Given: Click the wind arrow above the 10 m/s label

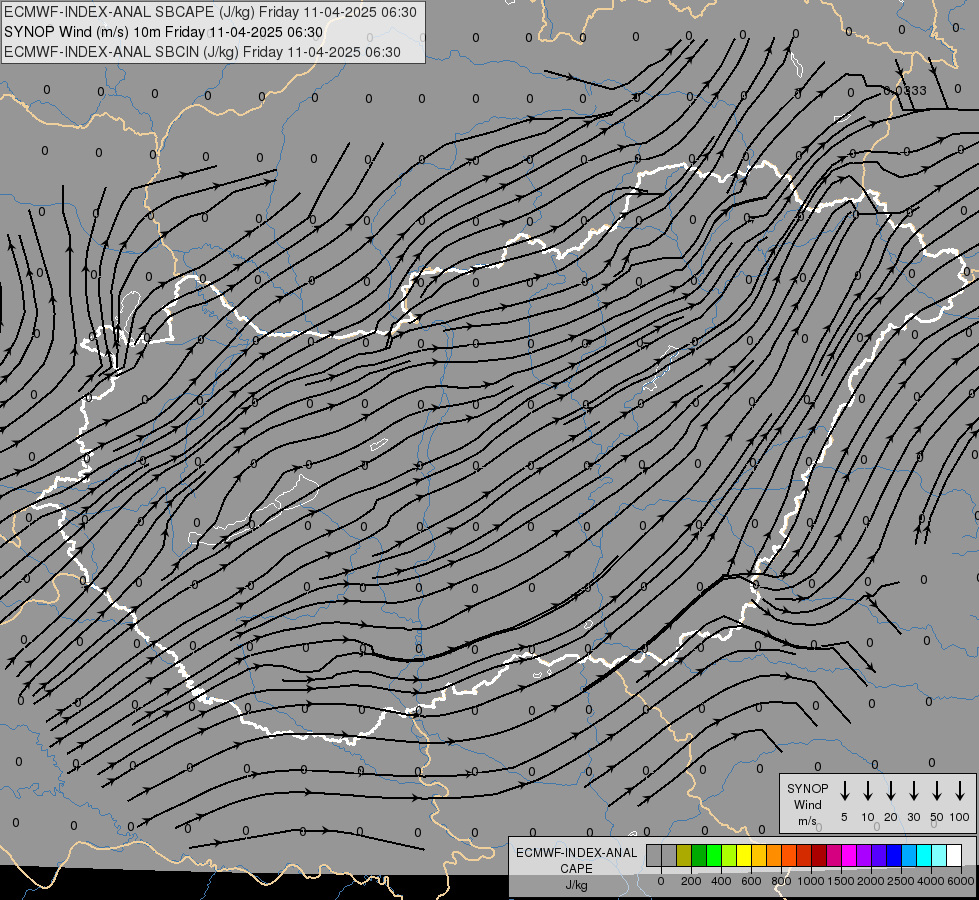Looking at the screenshot, I should click(x=868, y=790).
